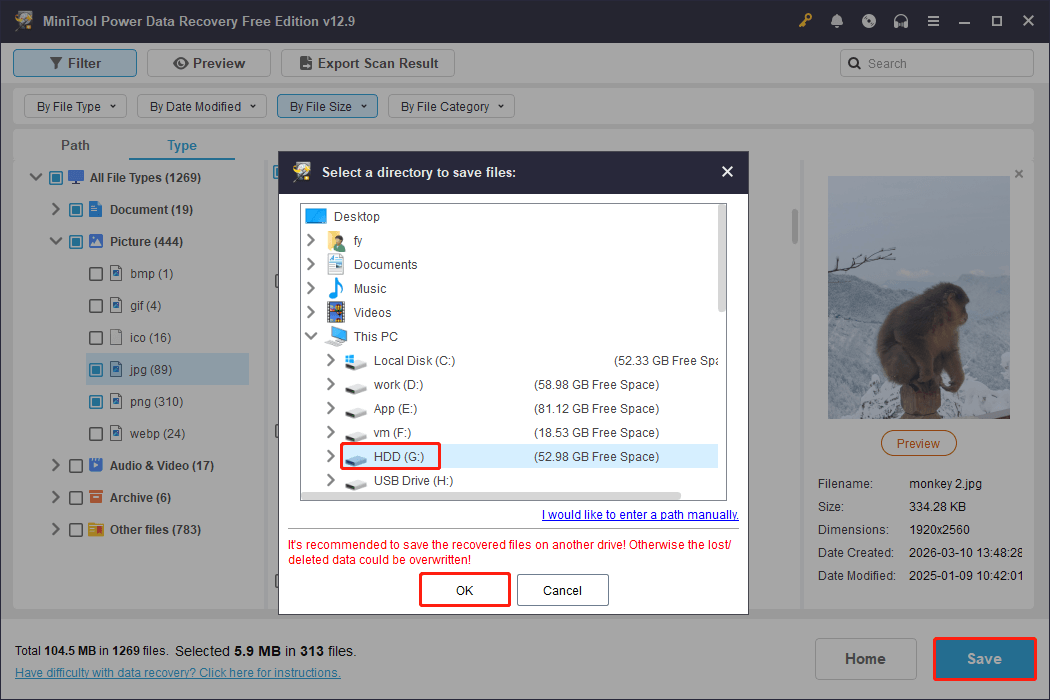This screenshot has width=1050, height=700.
Task: Open the hamburger menu icon
Action: (933, 21)
